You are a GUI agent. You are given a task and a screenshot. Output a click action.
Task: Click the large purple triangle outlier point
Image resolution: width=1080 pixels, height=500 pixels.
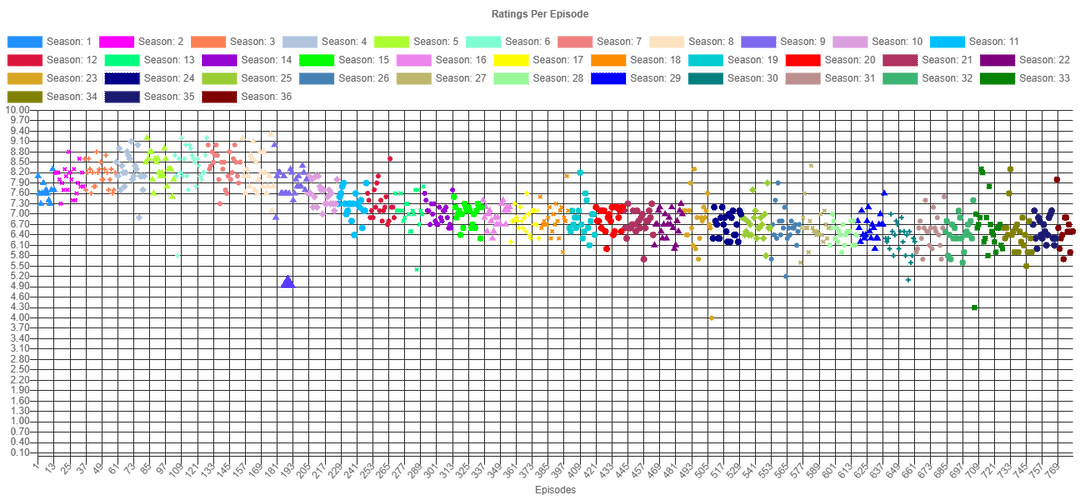coord(287,282)
